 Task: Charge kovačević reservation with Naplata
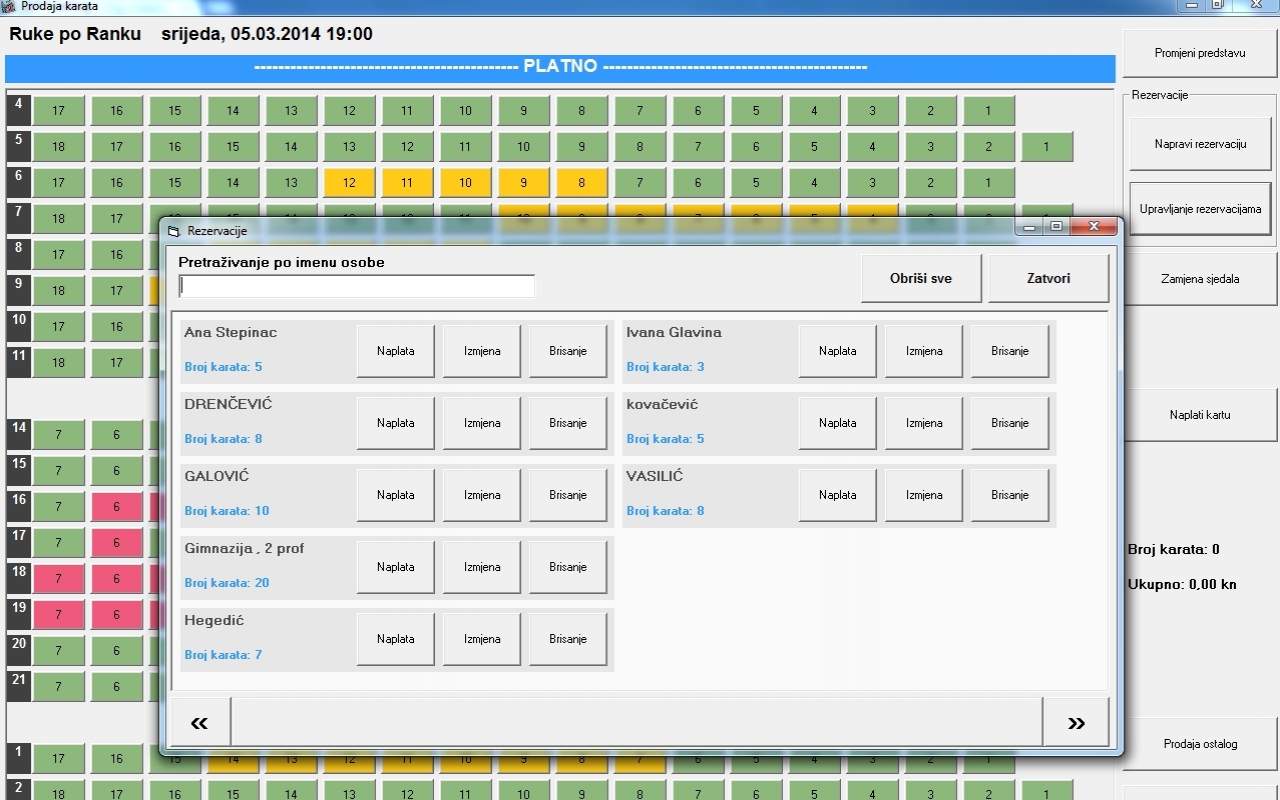click(837, 423)
